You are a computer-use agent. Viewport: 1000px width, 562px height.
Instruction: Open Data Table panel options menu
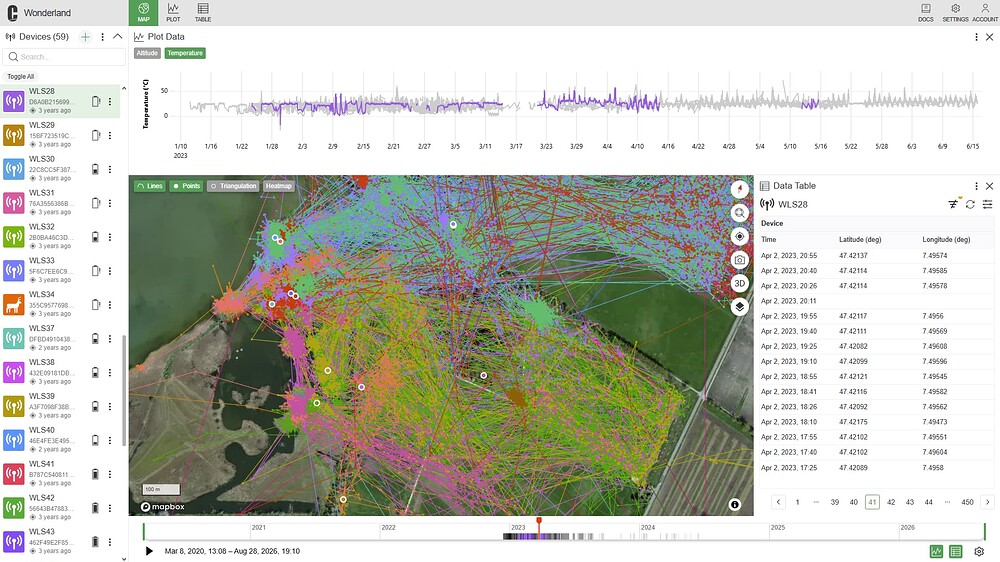coord(976,186)
